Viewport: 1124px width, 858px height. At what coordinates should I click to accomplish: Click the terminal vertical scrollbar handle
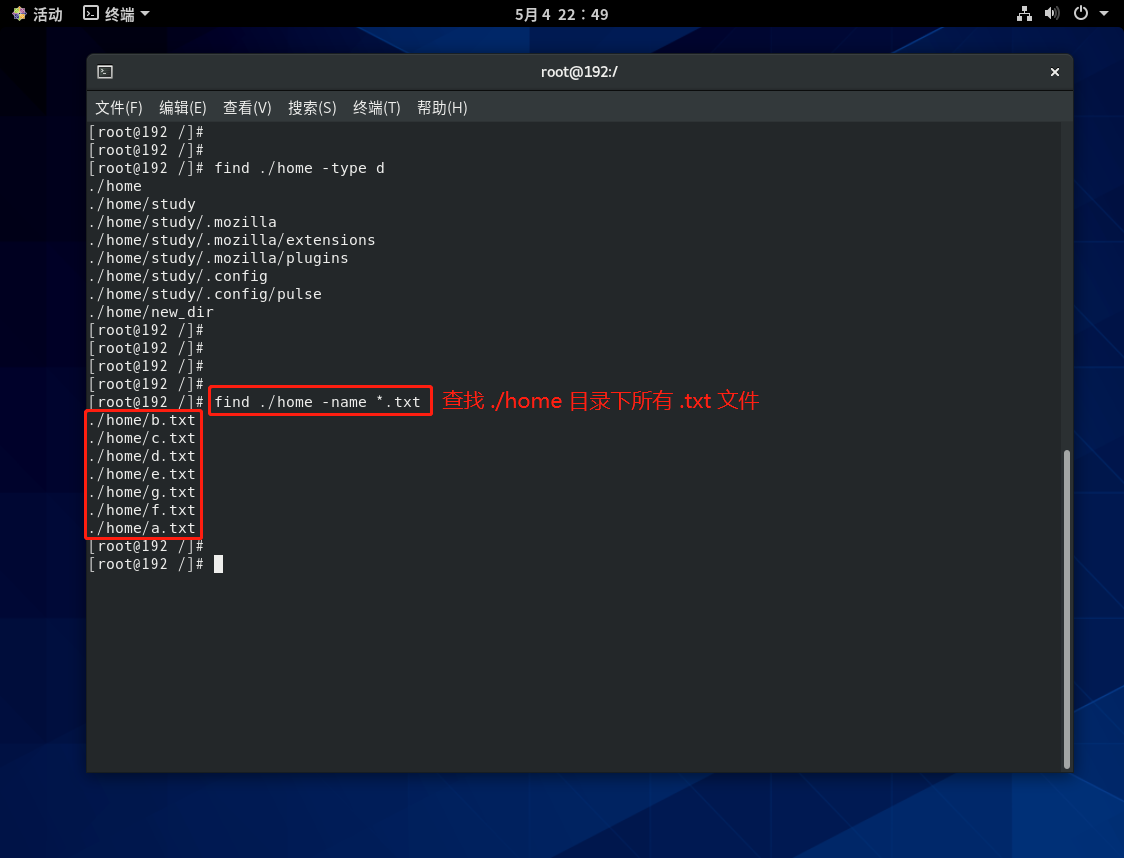click(x=1067, y=608)
